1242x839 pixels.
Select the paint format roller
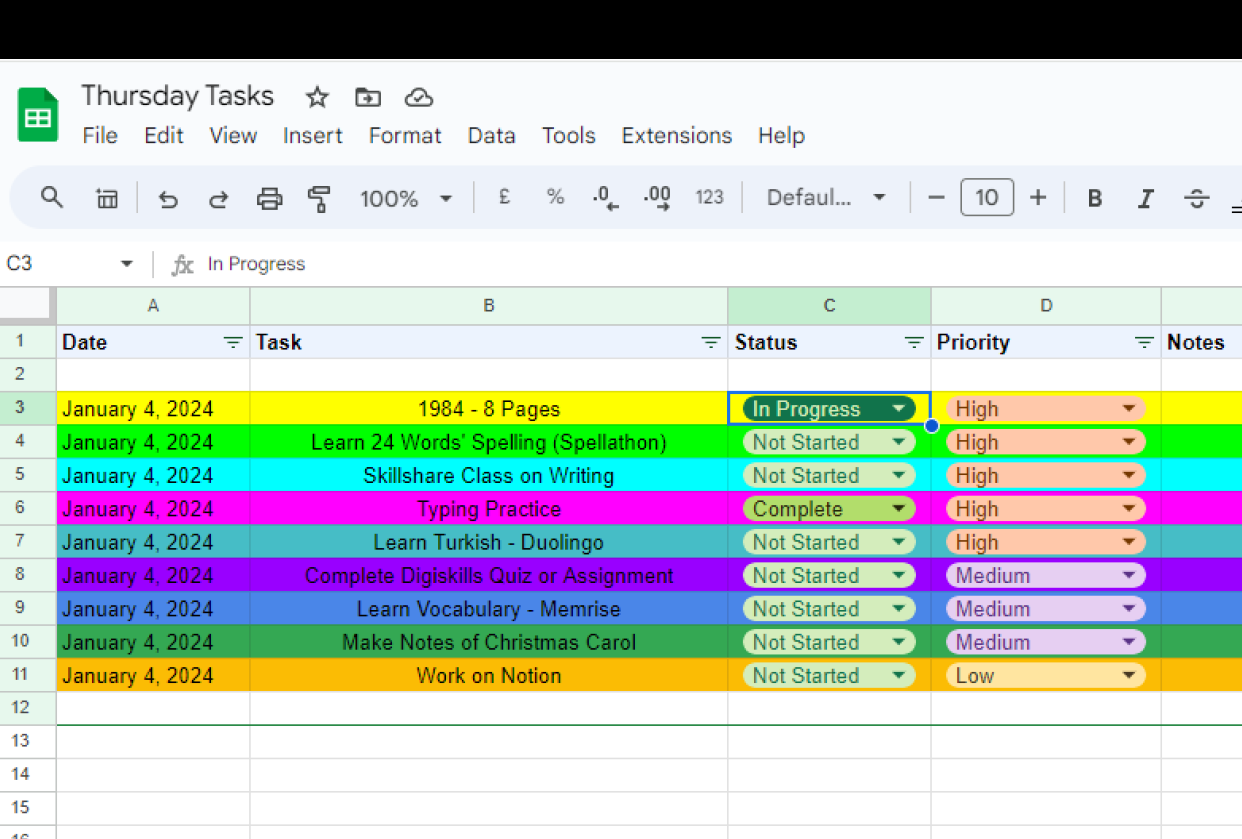[319, 199]
